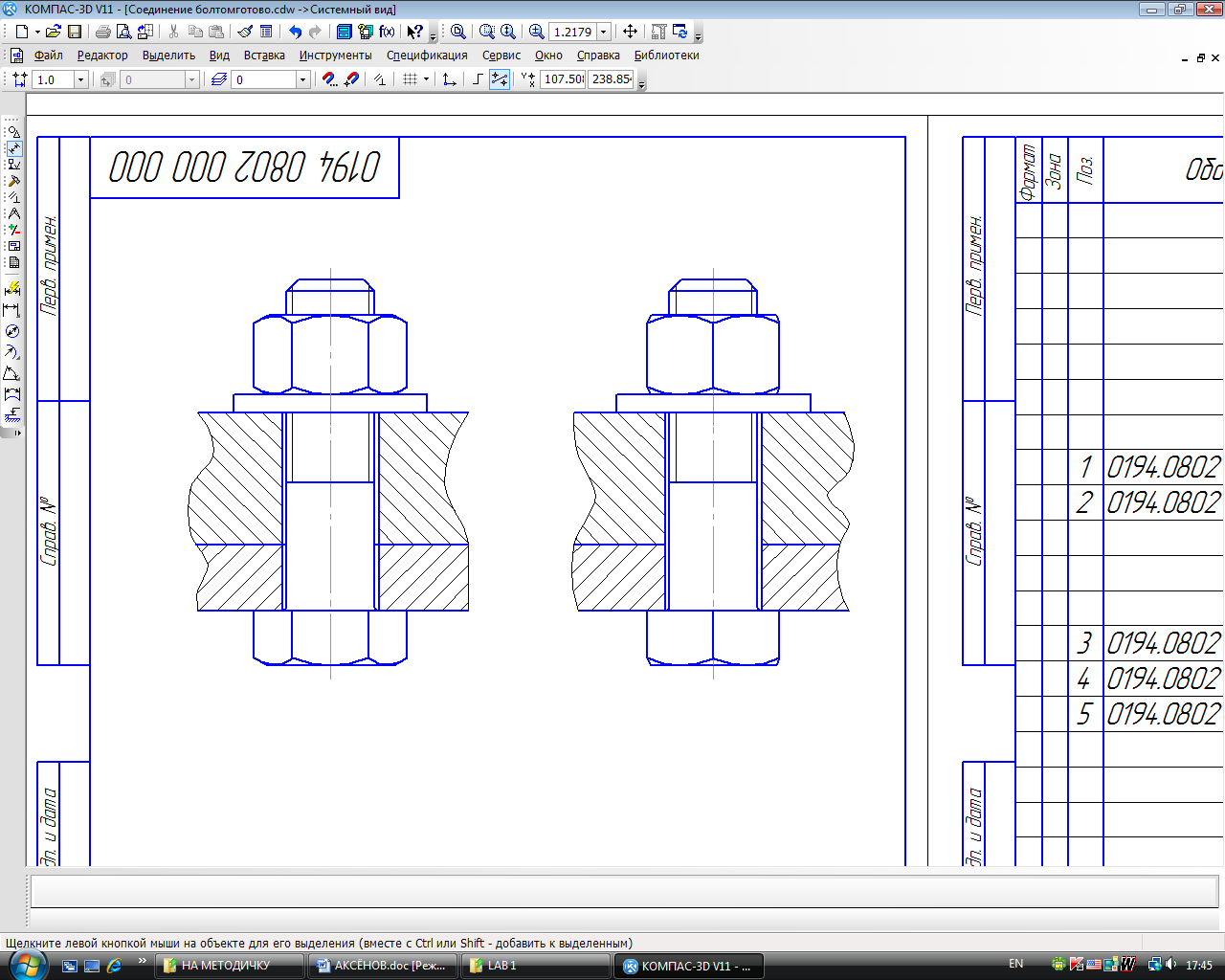
Task: Click the disable snaps magnet icon
Action: 350,79
